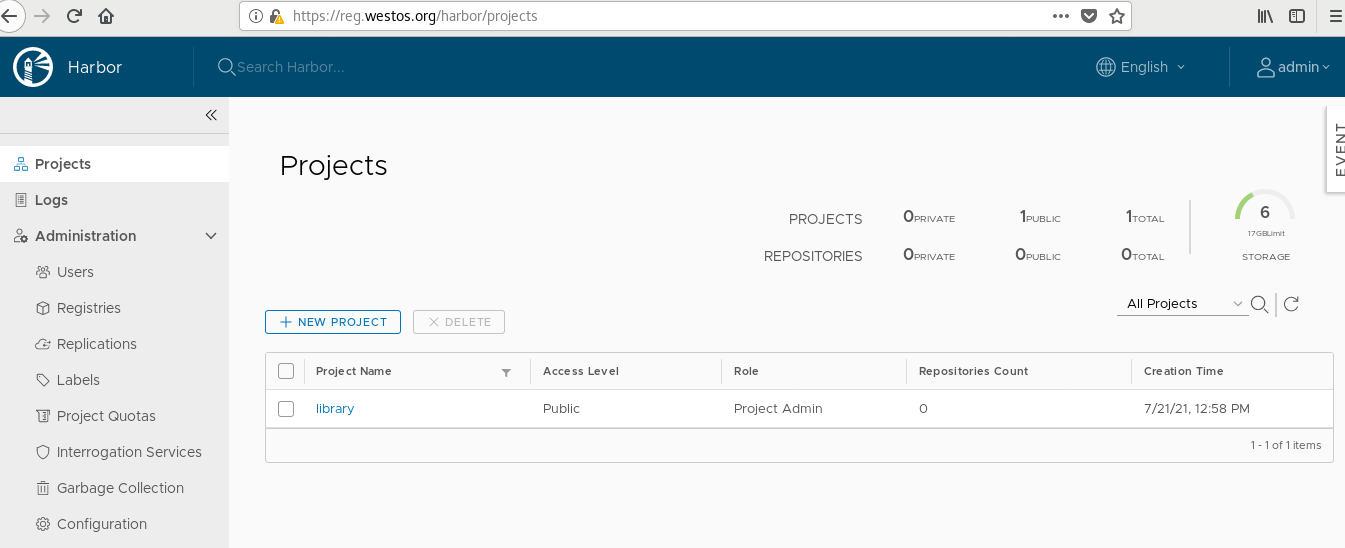Click the Registries cube icon
Screen dimensions: 1345x548
[43, 308]
